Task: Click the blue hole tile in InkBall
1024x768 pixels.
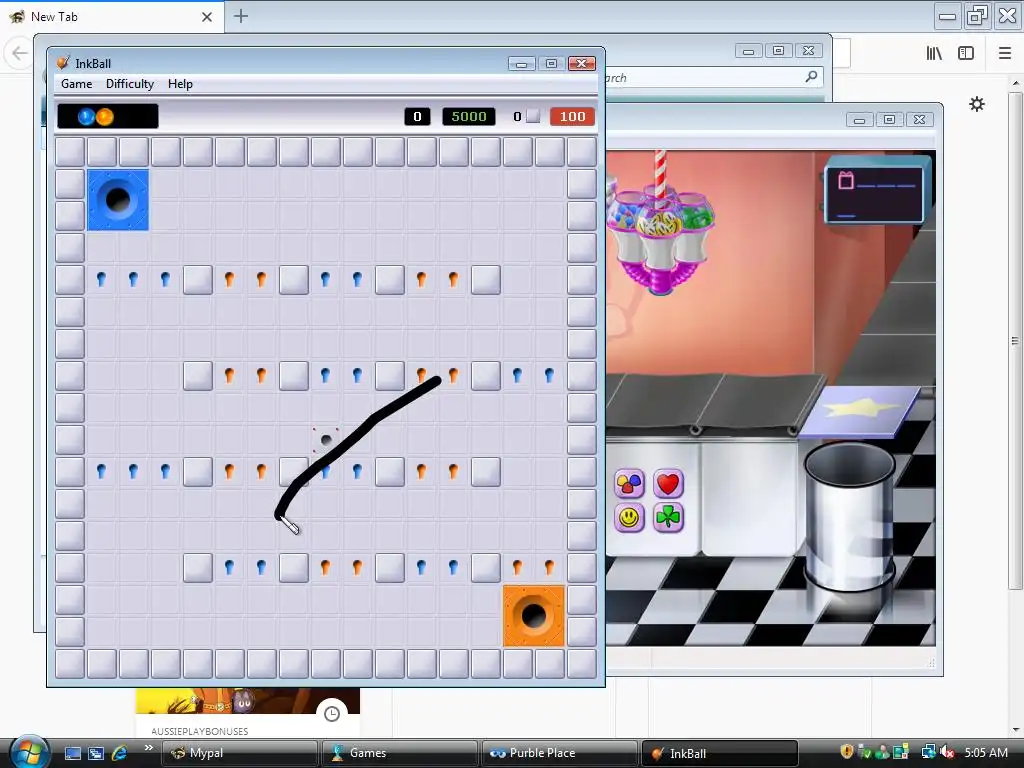Action: [118, 200]
